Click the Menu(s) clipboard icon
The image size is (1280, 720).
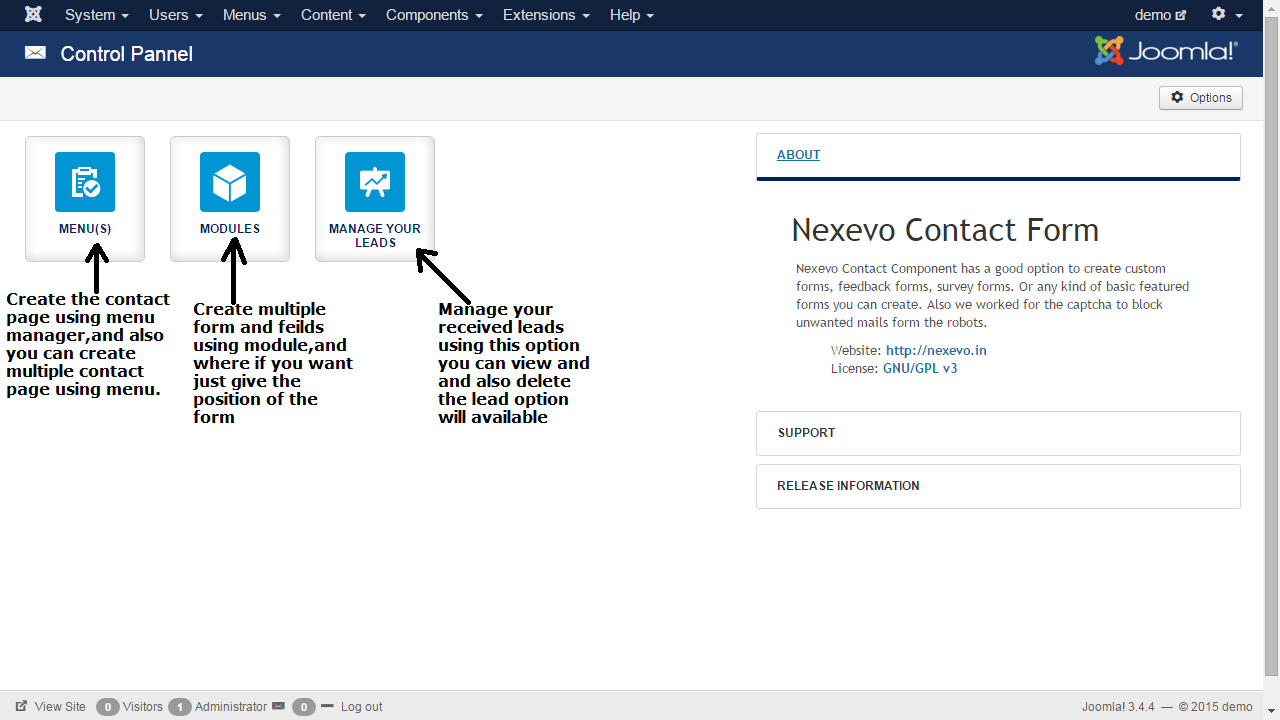point(85,182)
